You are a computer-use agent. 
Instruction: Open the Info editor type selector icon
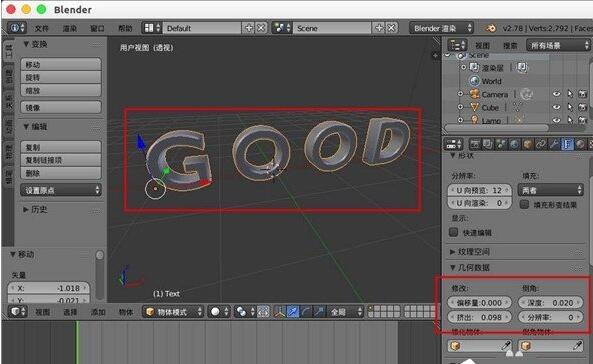(17, 28)
